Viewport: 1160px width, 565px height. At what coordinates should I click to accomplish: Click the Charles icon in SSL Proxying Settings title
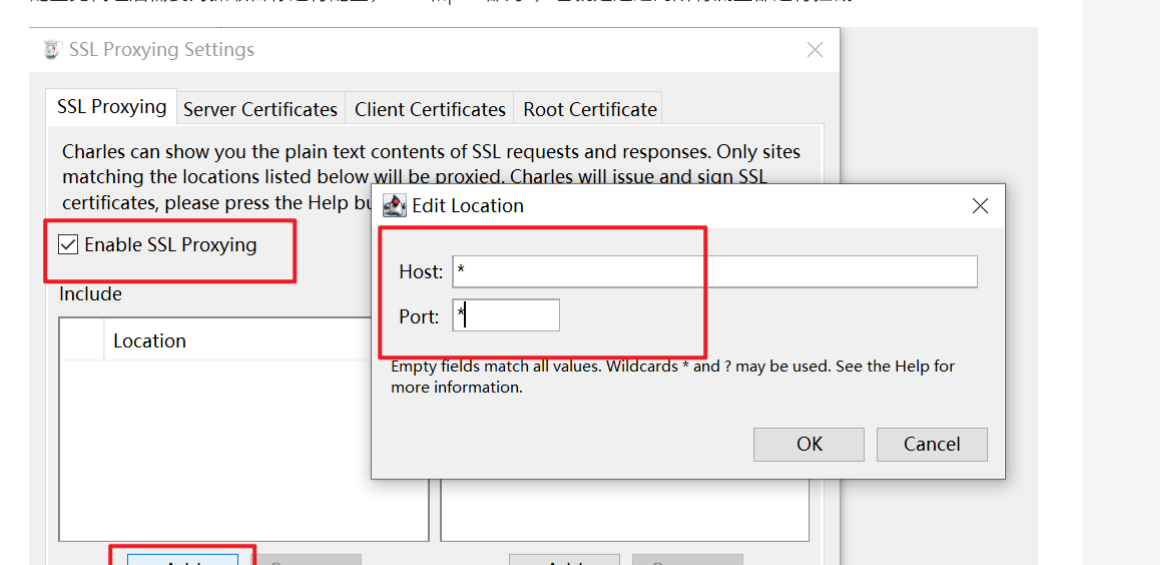[51, 50]
